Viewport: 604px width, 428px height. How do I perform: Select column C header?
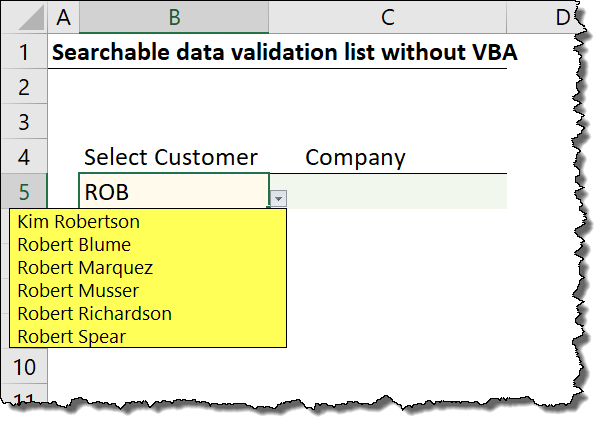(x=388, y=17)
